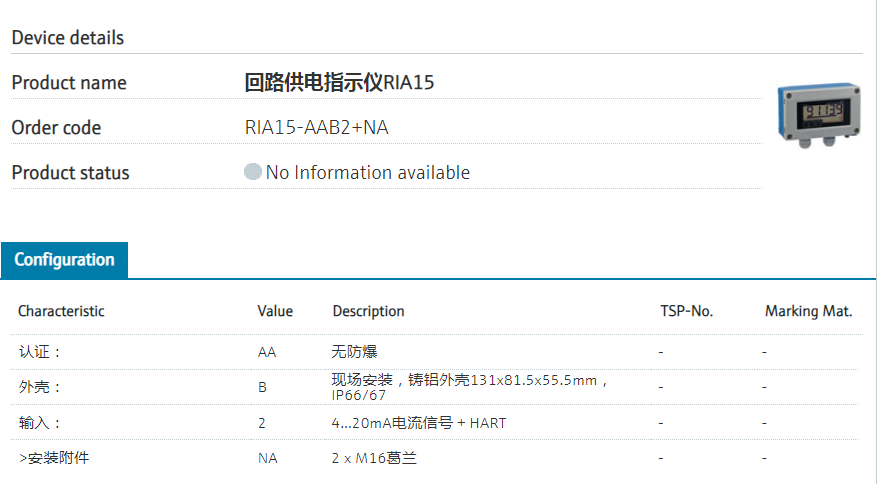Click the product name 回路供电指示仪RIA15
This screenshot has width=879, height=484.
click(x=339, y=83)
